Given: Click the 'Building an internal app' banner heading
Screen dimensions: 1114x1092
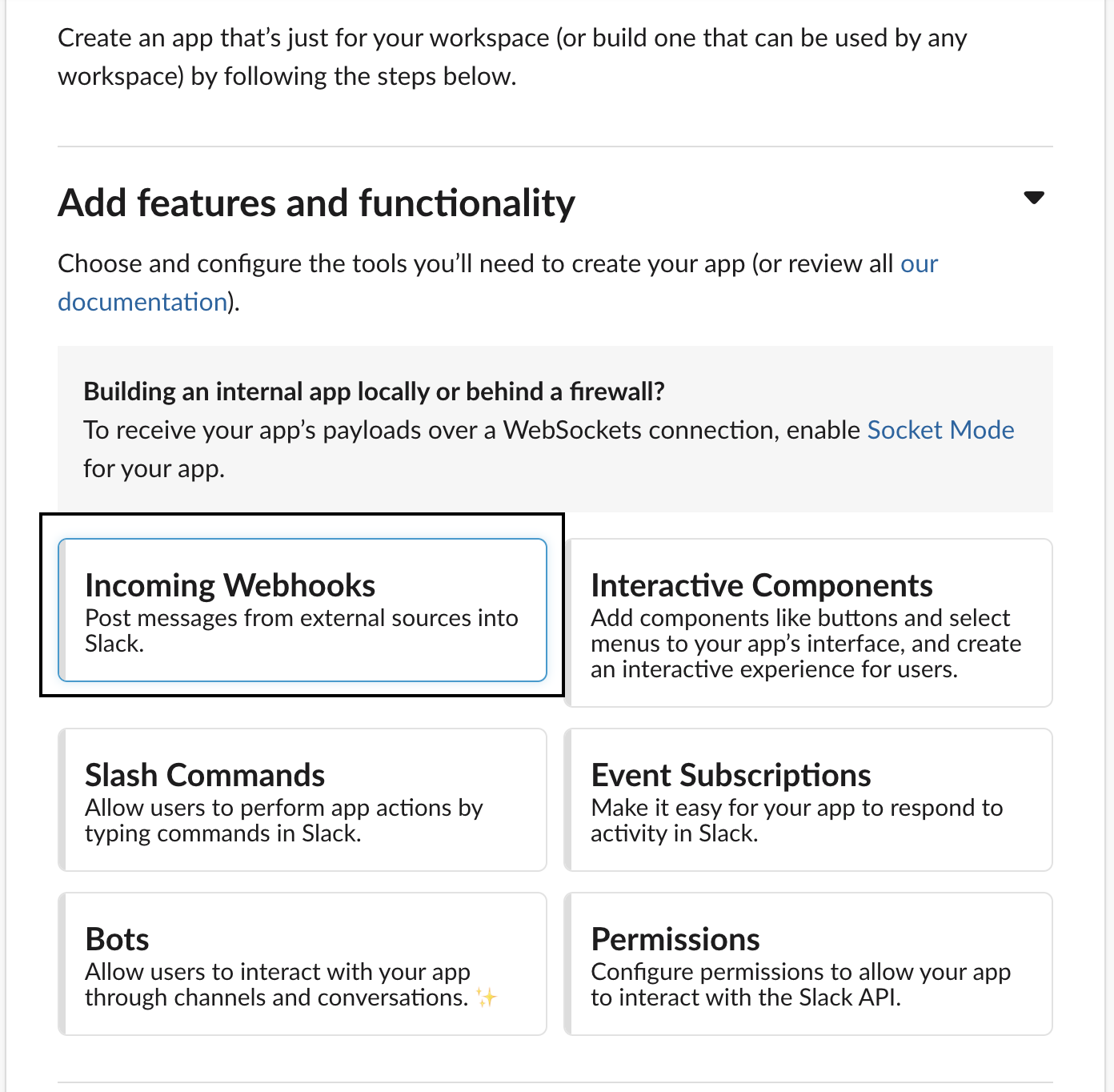Looking at the screenshot, I should tap(374, 391).
